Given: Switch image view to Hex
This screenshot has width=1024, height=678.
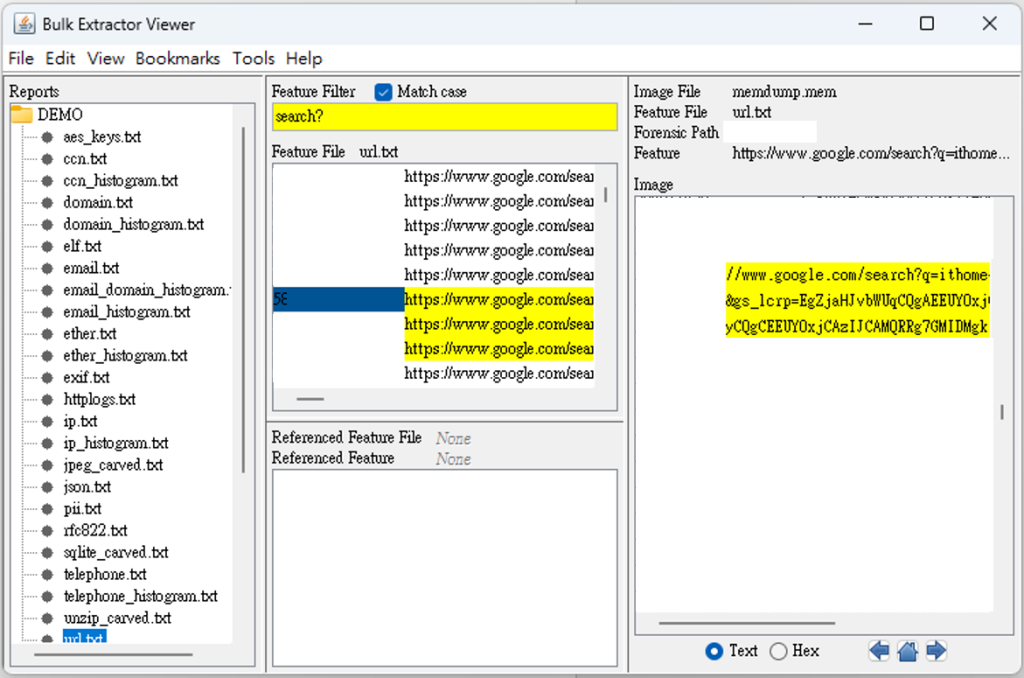Looking at the screenshot, I should click(x=778, y=651).
